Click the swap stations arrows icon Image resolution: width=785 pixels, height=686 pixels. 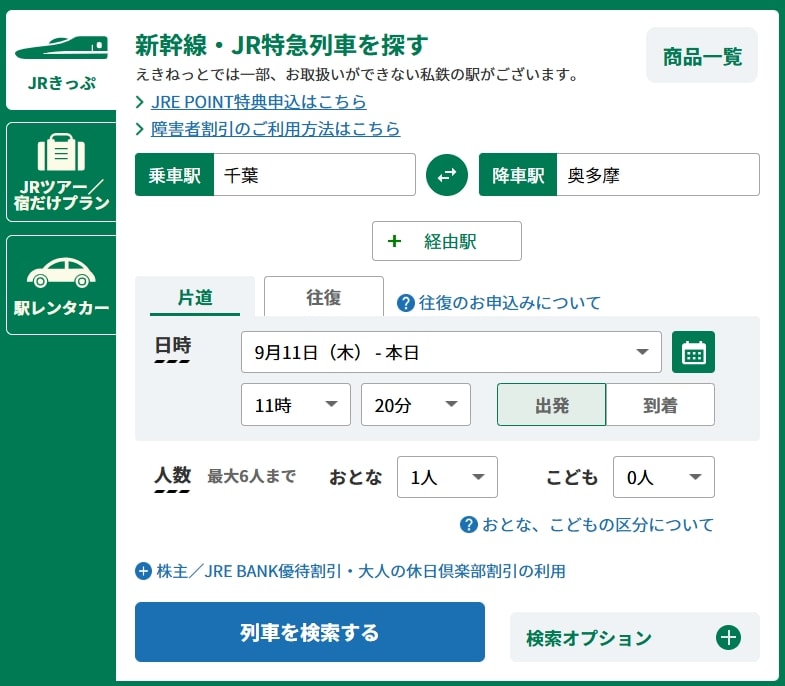[447, 175]
